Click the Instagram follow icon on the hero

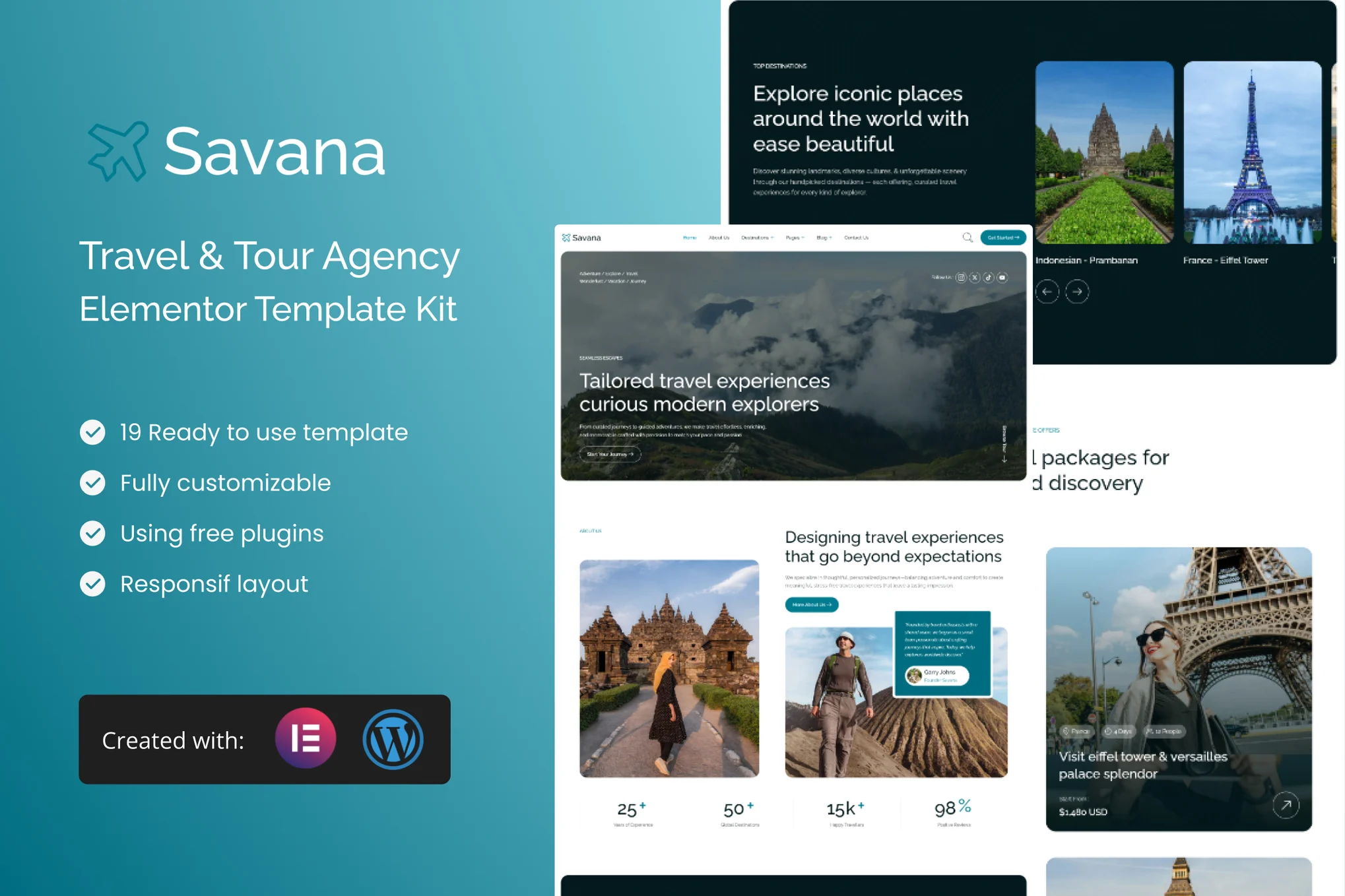[x=962, y=277]
